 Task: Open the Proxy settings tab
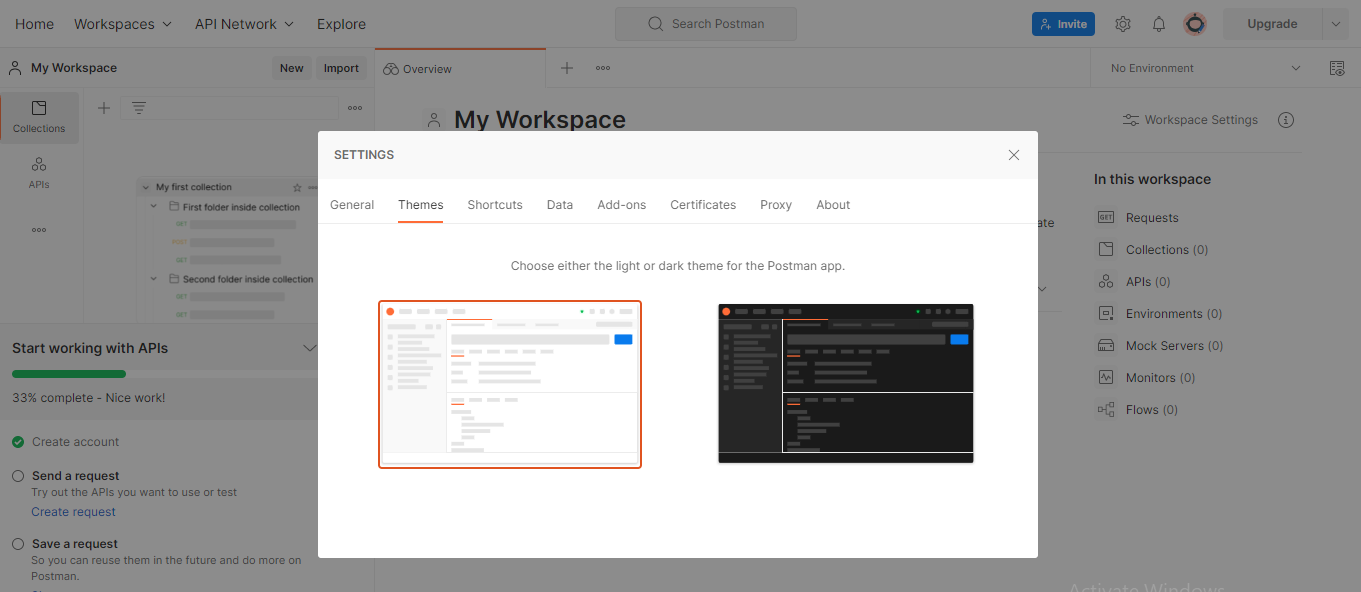[x=776, y=205]
